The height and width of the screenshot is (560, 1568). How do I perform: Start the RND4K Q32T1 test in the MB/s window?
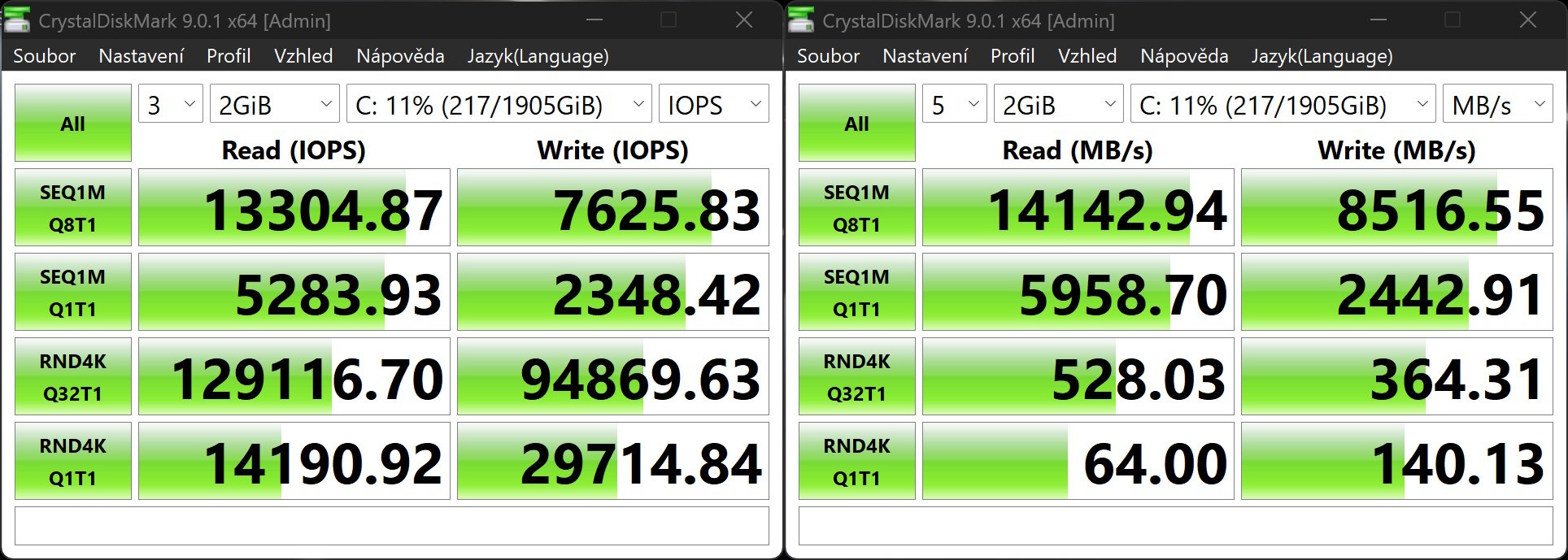point(856,377)
